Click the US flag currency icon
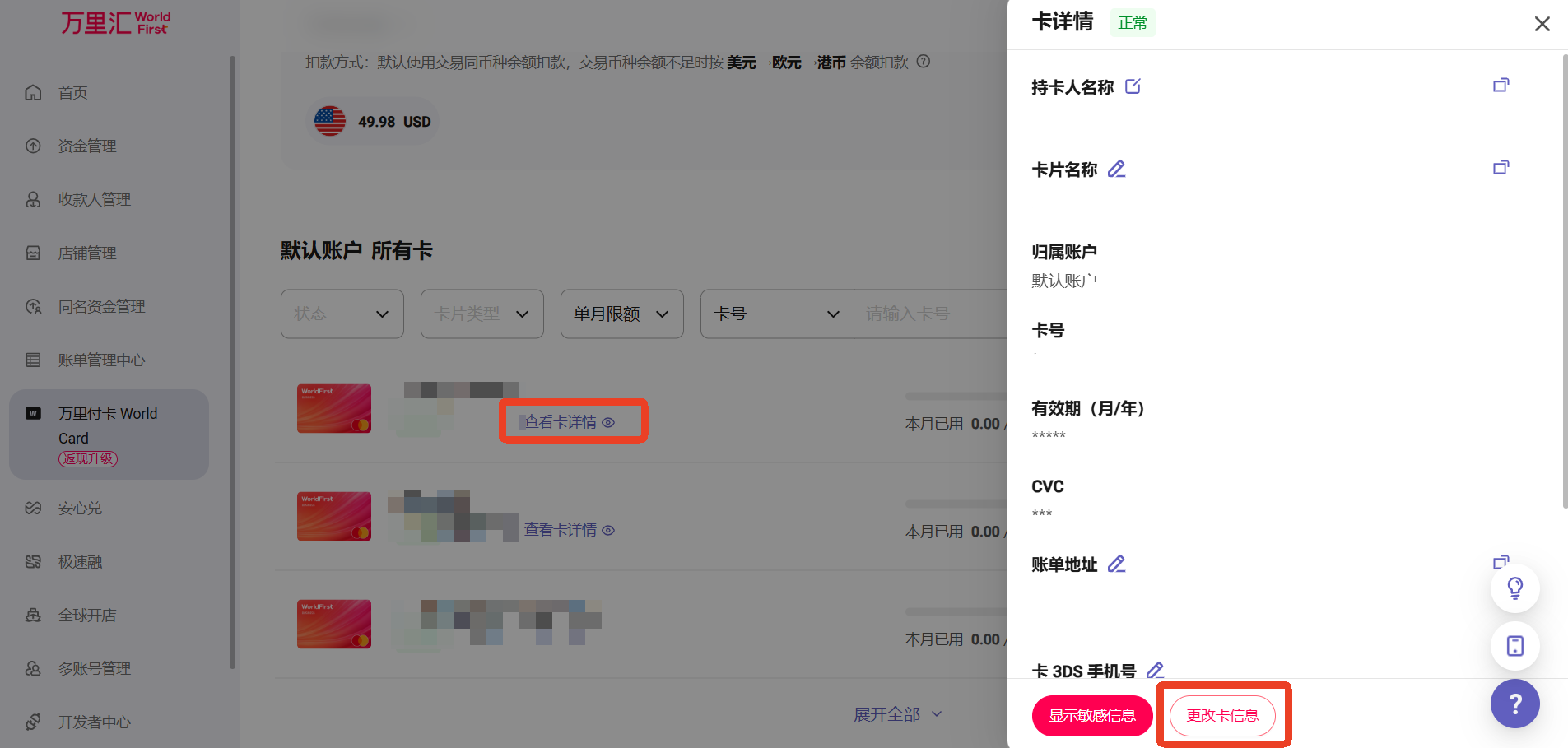 [x=330, y=121]
